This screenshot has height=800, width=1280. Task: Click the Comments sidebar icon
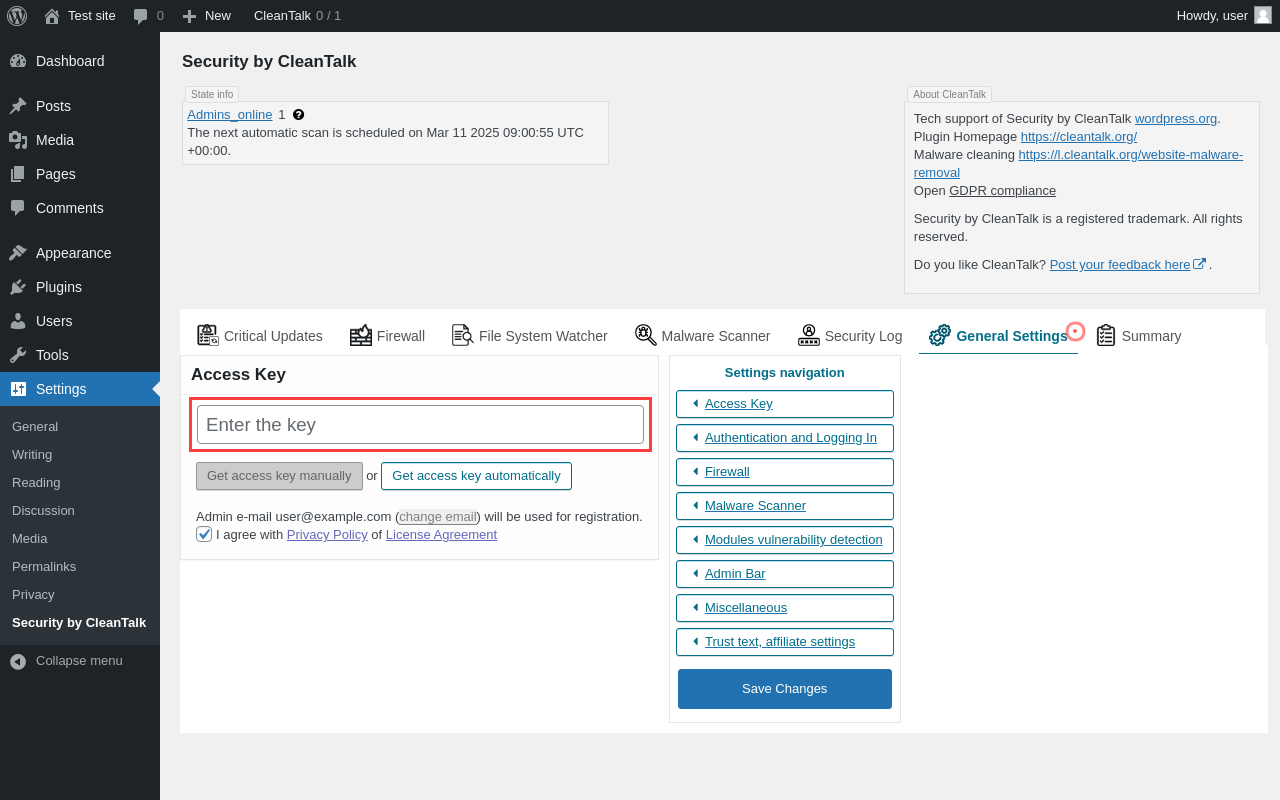(18, 208)
